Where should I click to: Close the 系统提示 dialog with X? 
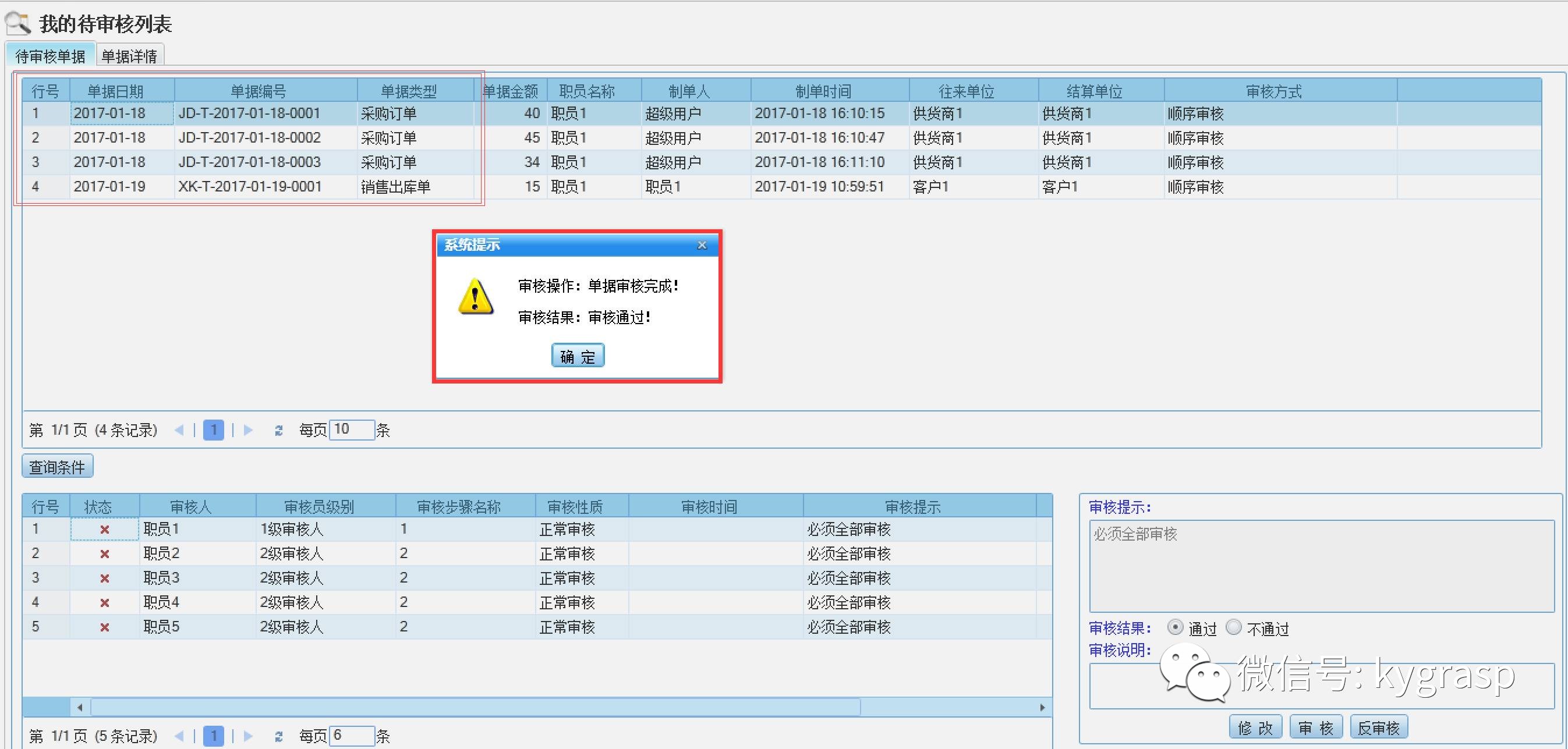coord(702,244)
